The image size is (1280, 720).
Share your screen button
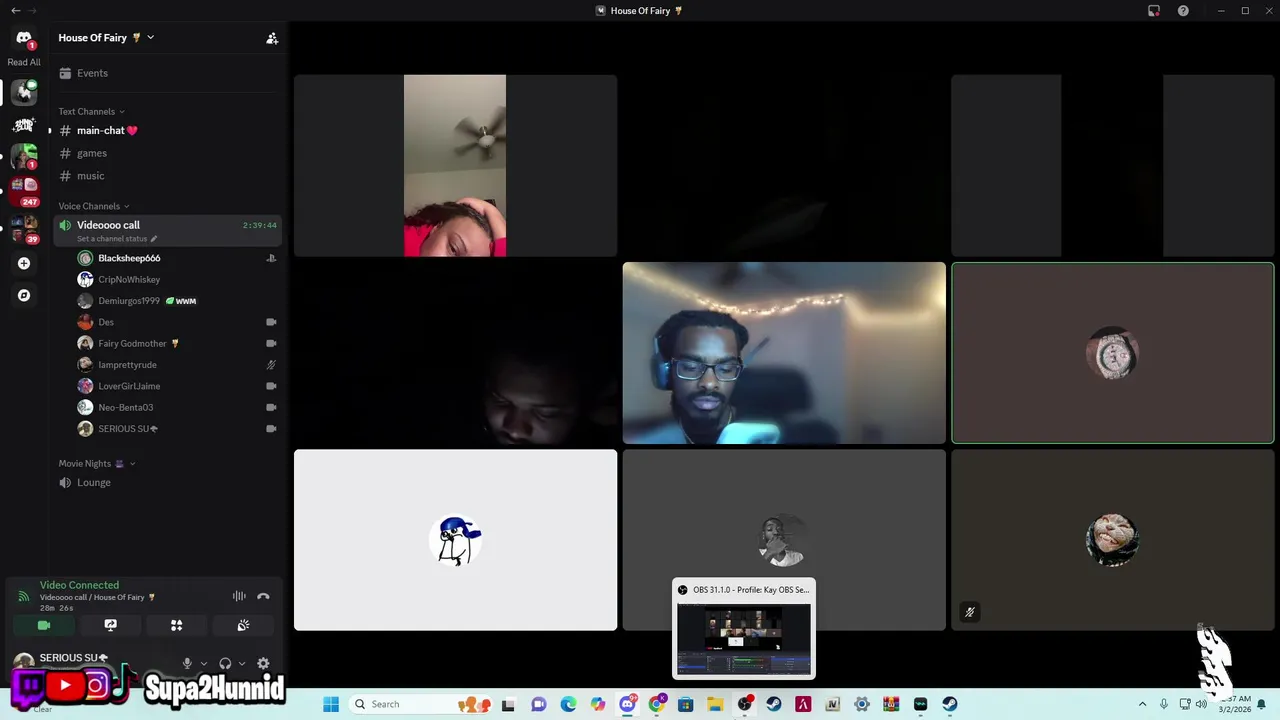click(110, 625)
